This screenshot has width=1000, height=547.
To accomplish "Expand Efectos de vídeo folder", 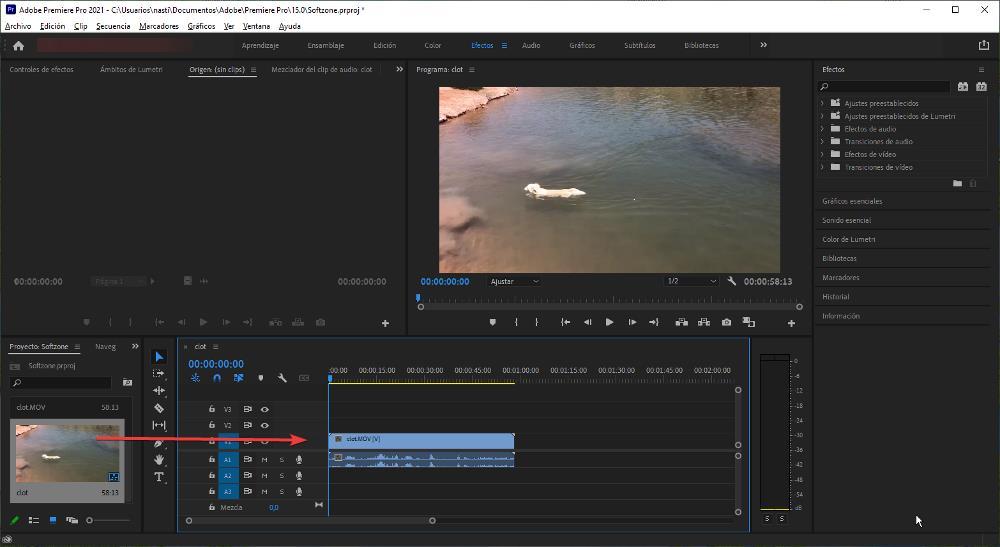I will (x=823, y=154).
